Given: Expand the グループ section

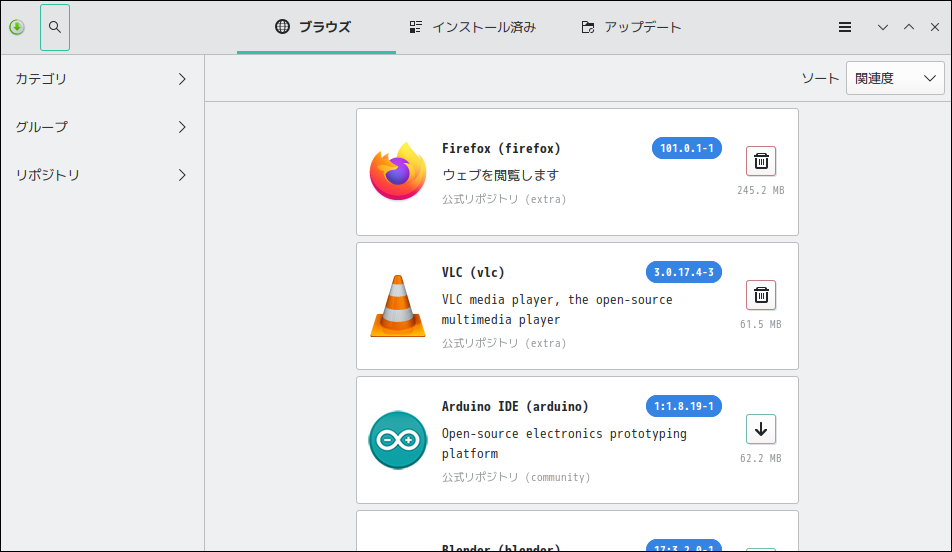Looking at the screenshot, I should pyautogui.click(x=101, y=127).
